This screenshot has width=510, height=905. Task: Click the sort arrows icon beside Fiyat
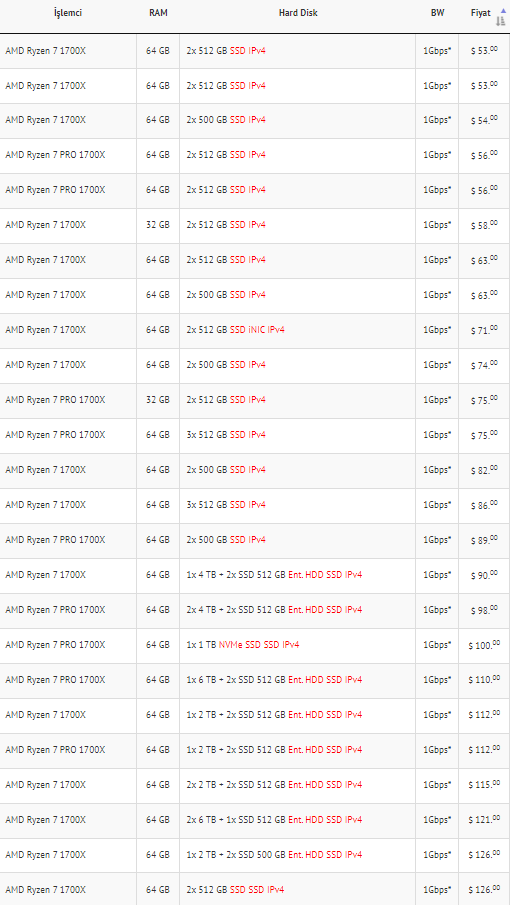click(x=501, y=18)
